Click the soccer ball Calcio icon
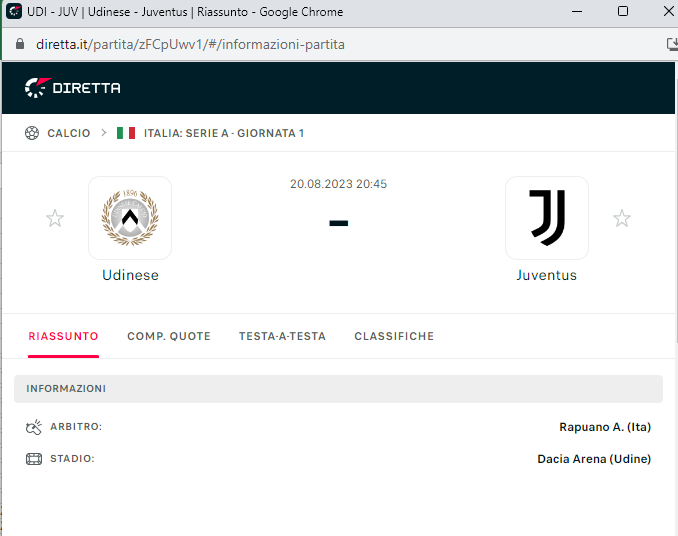The height and width of the screenshot is (536, 678). (x=32, y=133)
